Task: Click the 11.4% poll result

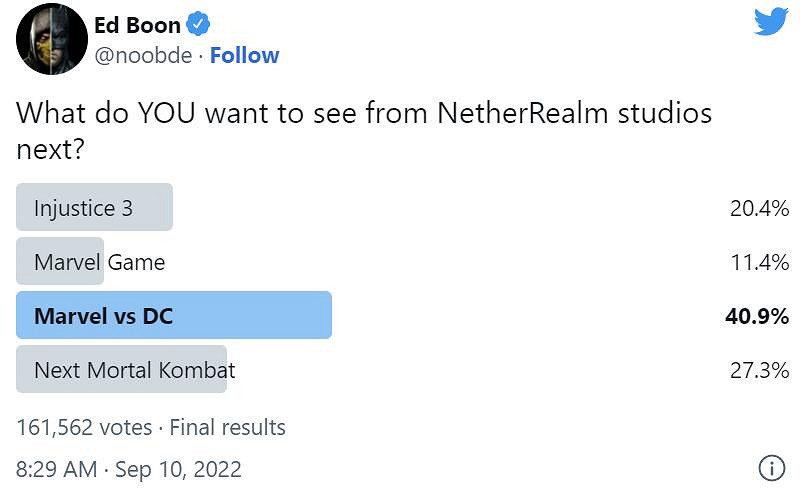Action: pyautogui.click(x=760, y=262)
